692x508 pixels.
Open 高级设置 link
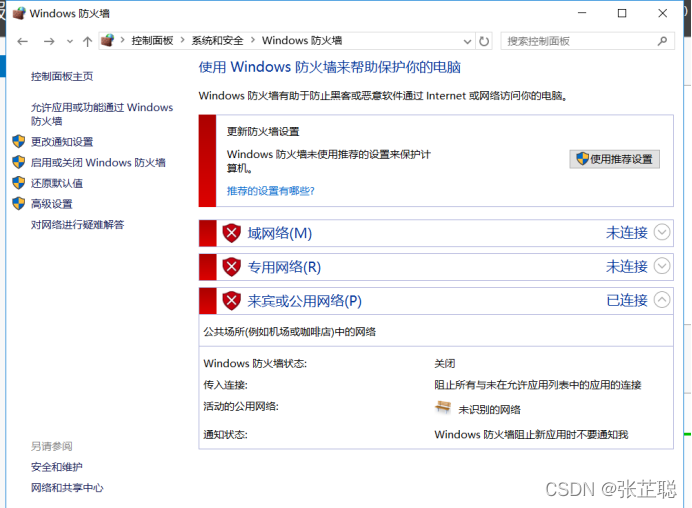52,204
